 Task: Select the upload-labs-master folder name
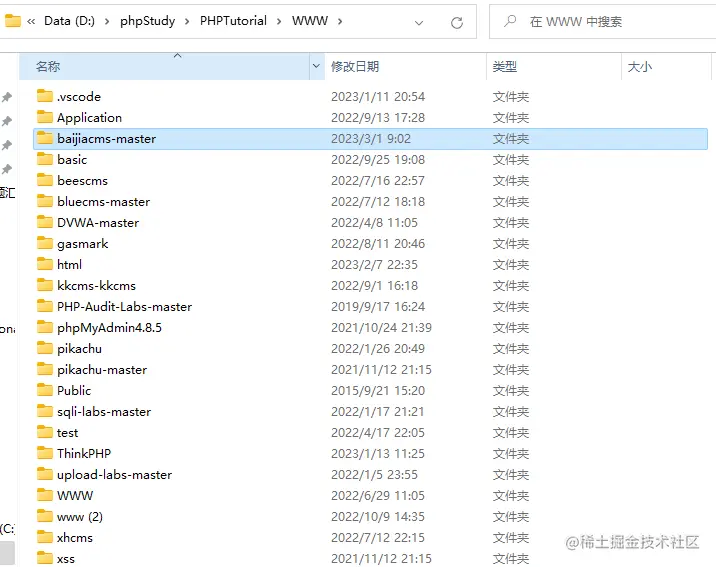(x=114, y=475)
